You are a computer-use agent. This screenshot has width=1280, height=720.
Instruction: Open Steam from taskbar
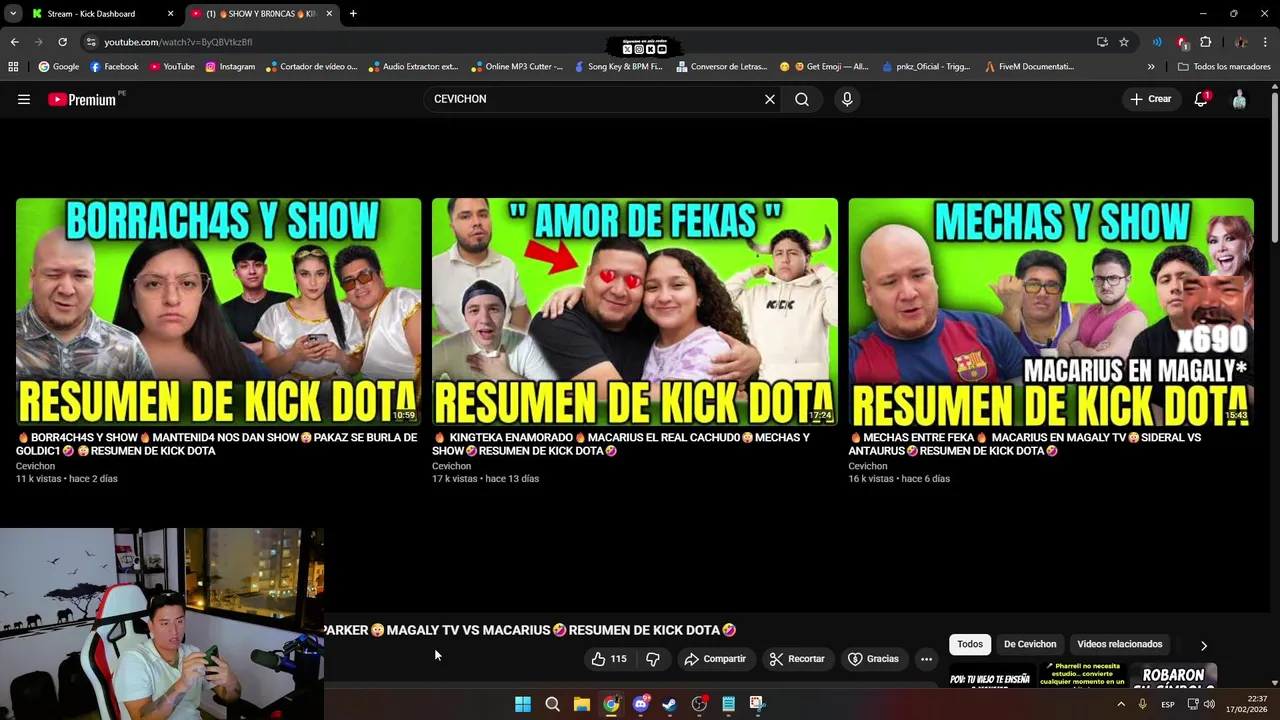point(670,704)
